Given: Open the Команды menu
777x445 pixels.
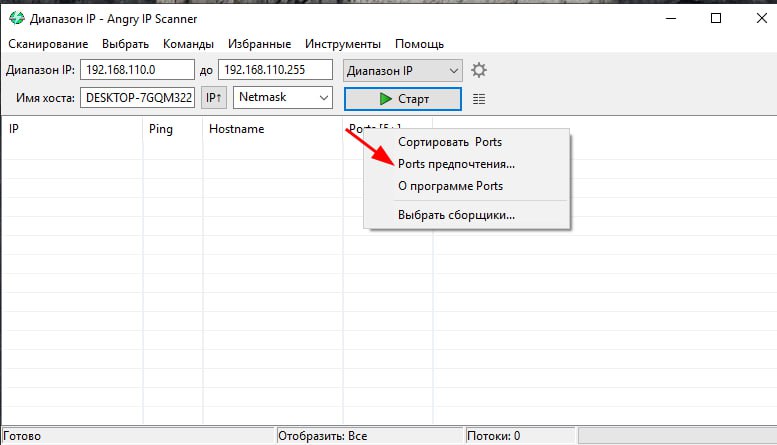Looking at the screenshot, I should (188, 44).
